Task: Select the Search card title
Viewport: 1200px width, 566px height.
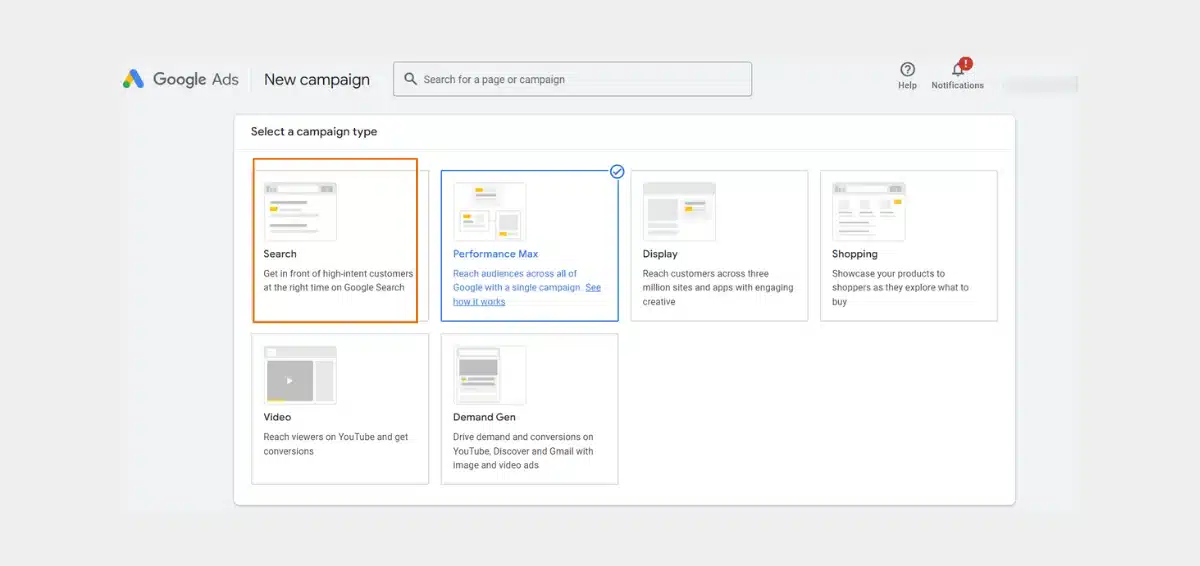Action: (x=280, y=254)
